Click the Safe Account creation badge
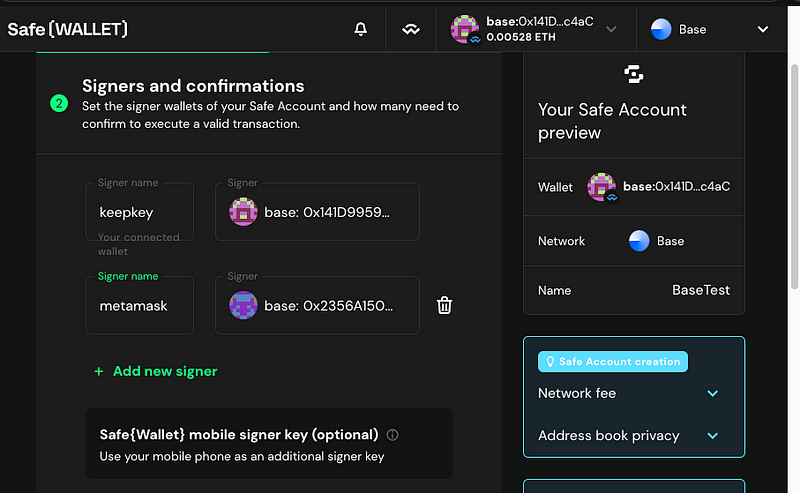The width and height of the screenshot is (800, 493). tap(612, 361)
